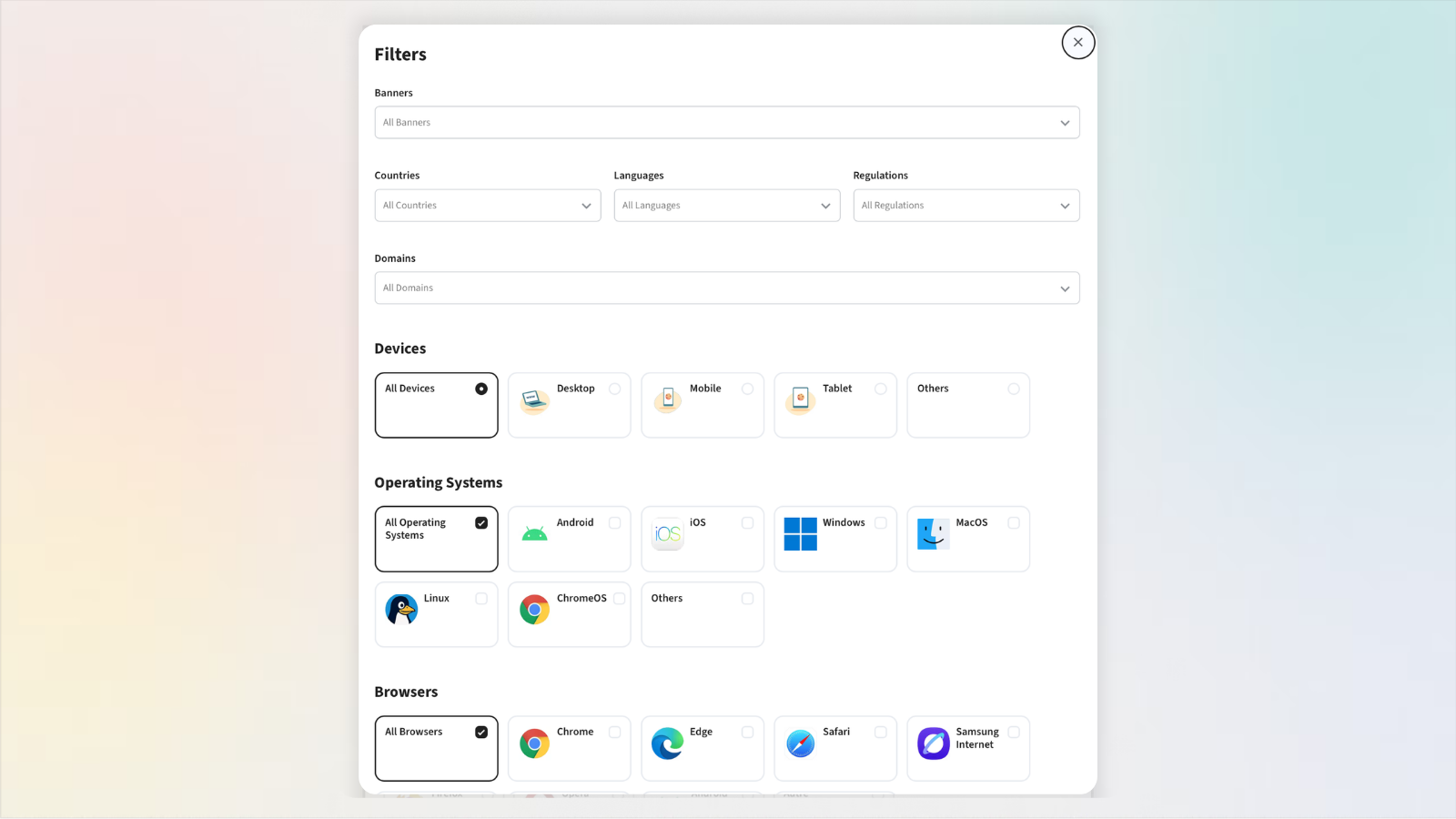1456x819 pixels.
Task: Click the Languages dropdown chevron arrow
Action: pos(825,206)
